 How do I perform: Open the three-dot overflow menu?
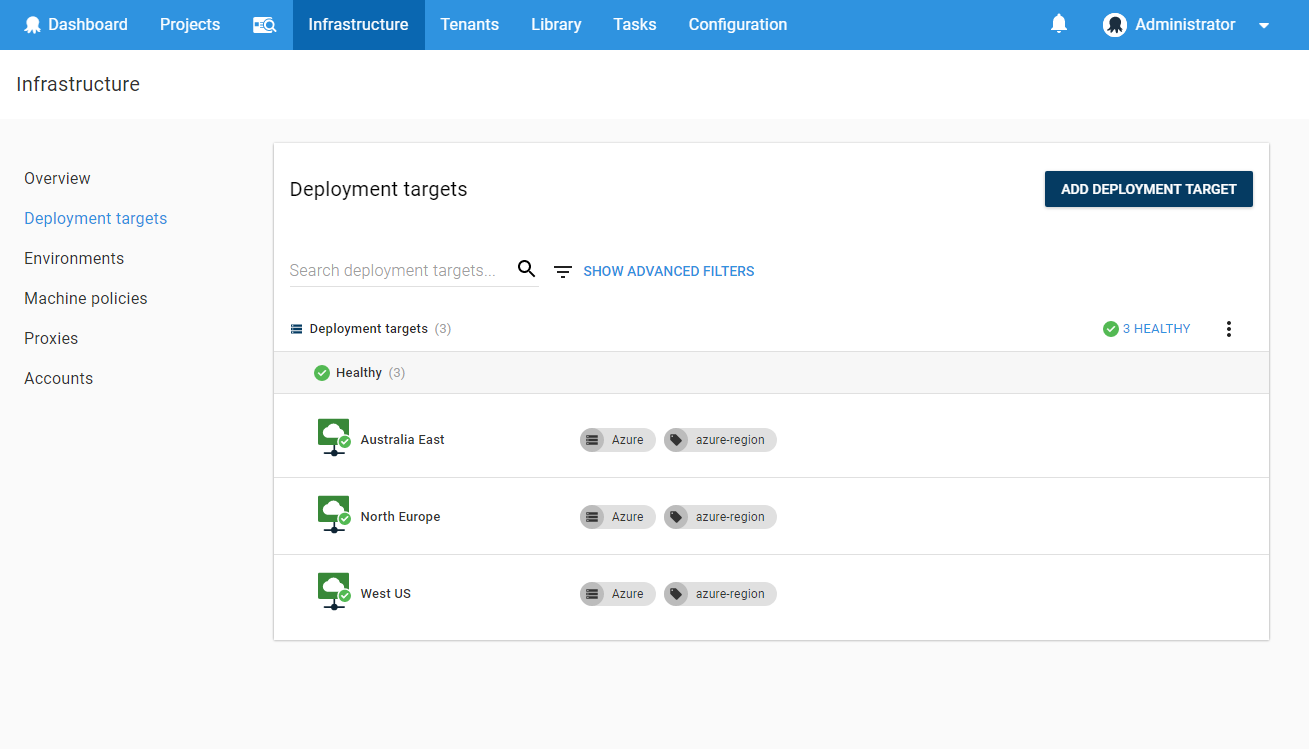coord(1229,329)
